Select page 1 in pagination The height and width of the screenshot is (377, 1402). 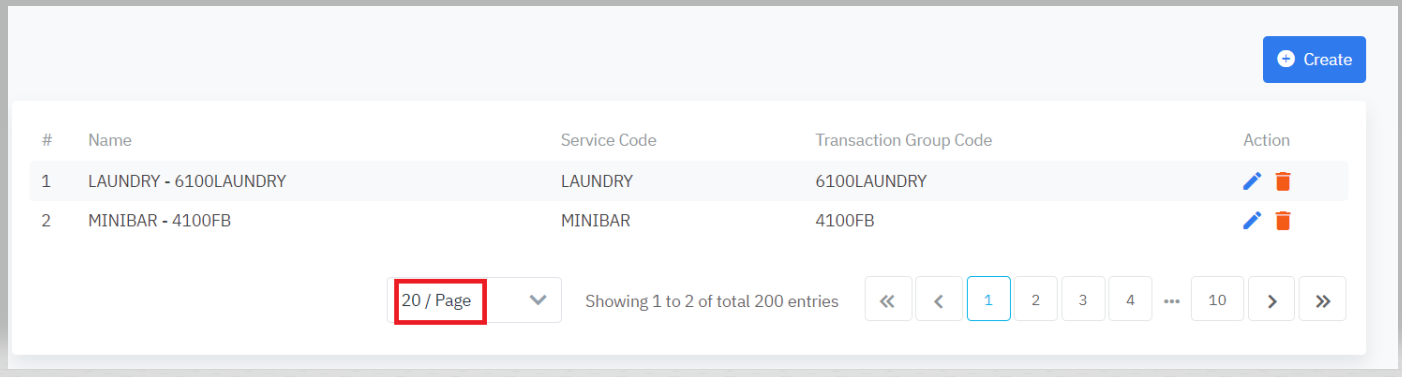coord(989,299)
